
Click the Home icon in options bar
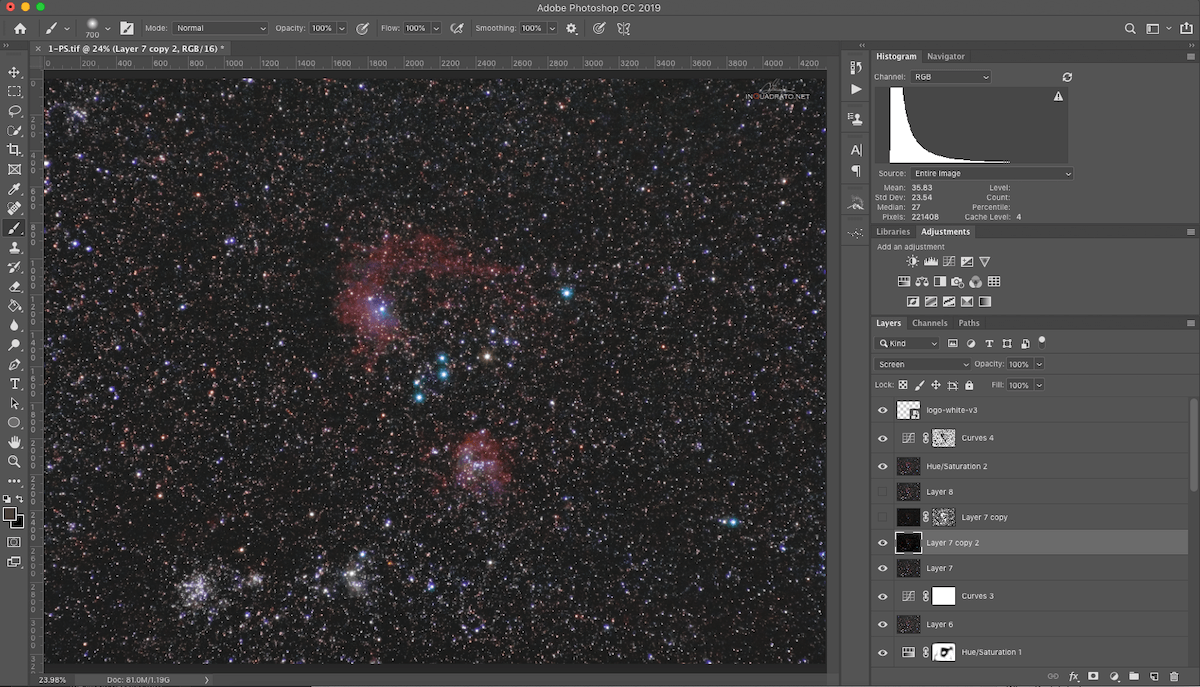[20, 29]
